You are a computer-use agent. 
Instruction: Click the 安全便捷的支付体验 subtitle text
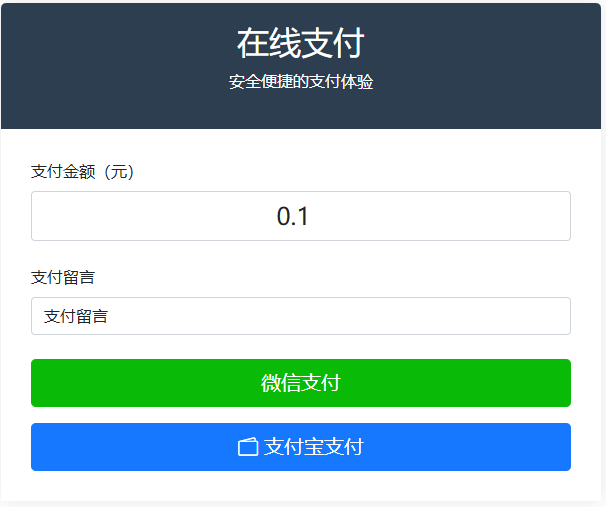[x=300, y=82]
